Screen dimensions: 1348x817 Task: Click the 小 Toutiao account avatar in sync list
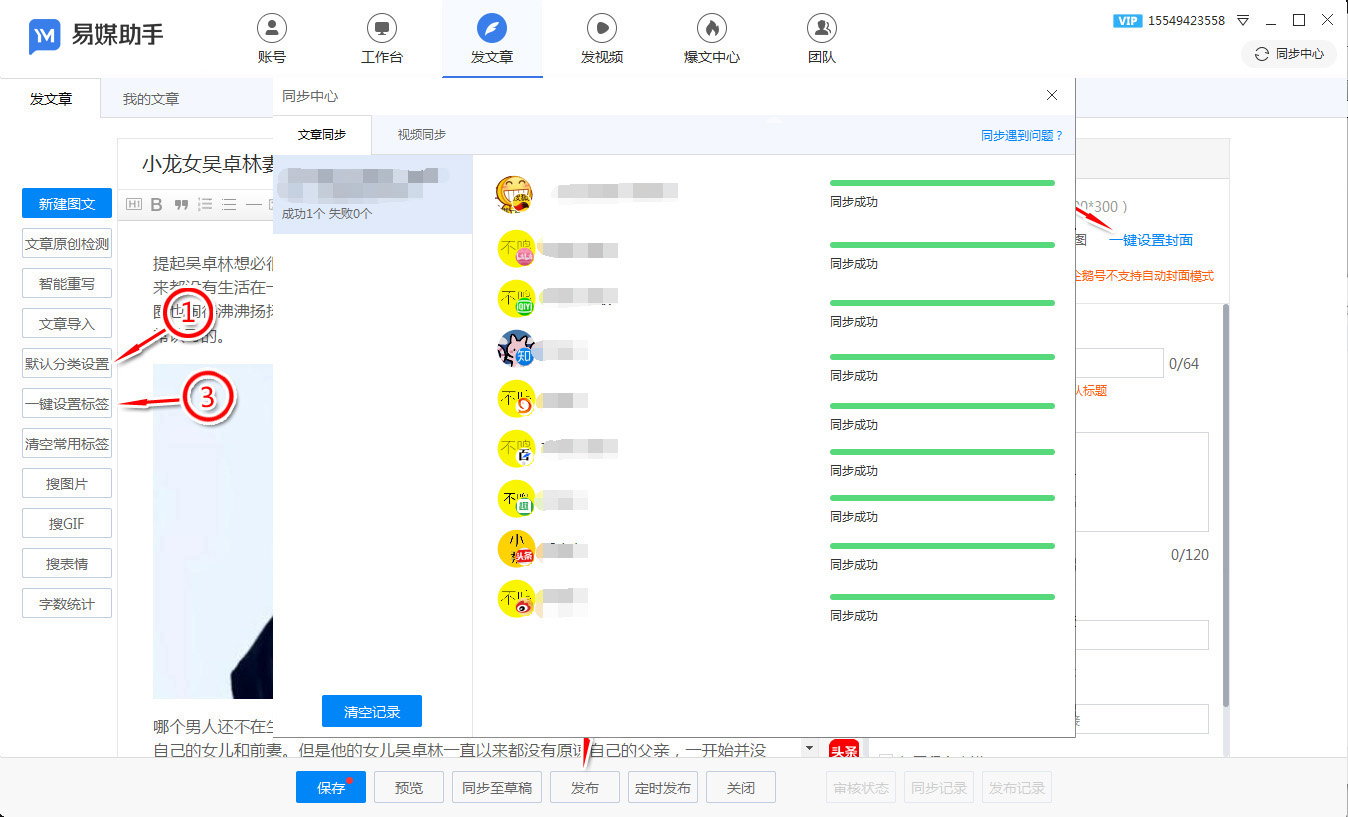coord(516,548)
